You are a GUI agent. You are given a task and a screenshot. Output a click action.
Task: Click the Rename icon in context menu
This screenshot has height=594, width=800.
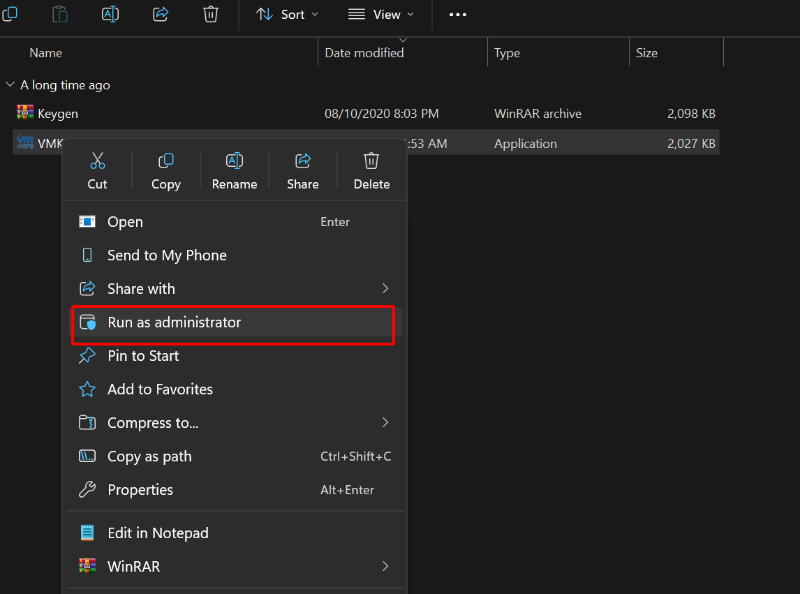click(234, 162)
